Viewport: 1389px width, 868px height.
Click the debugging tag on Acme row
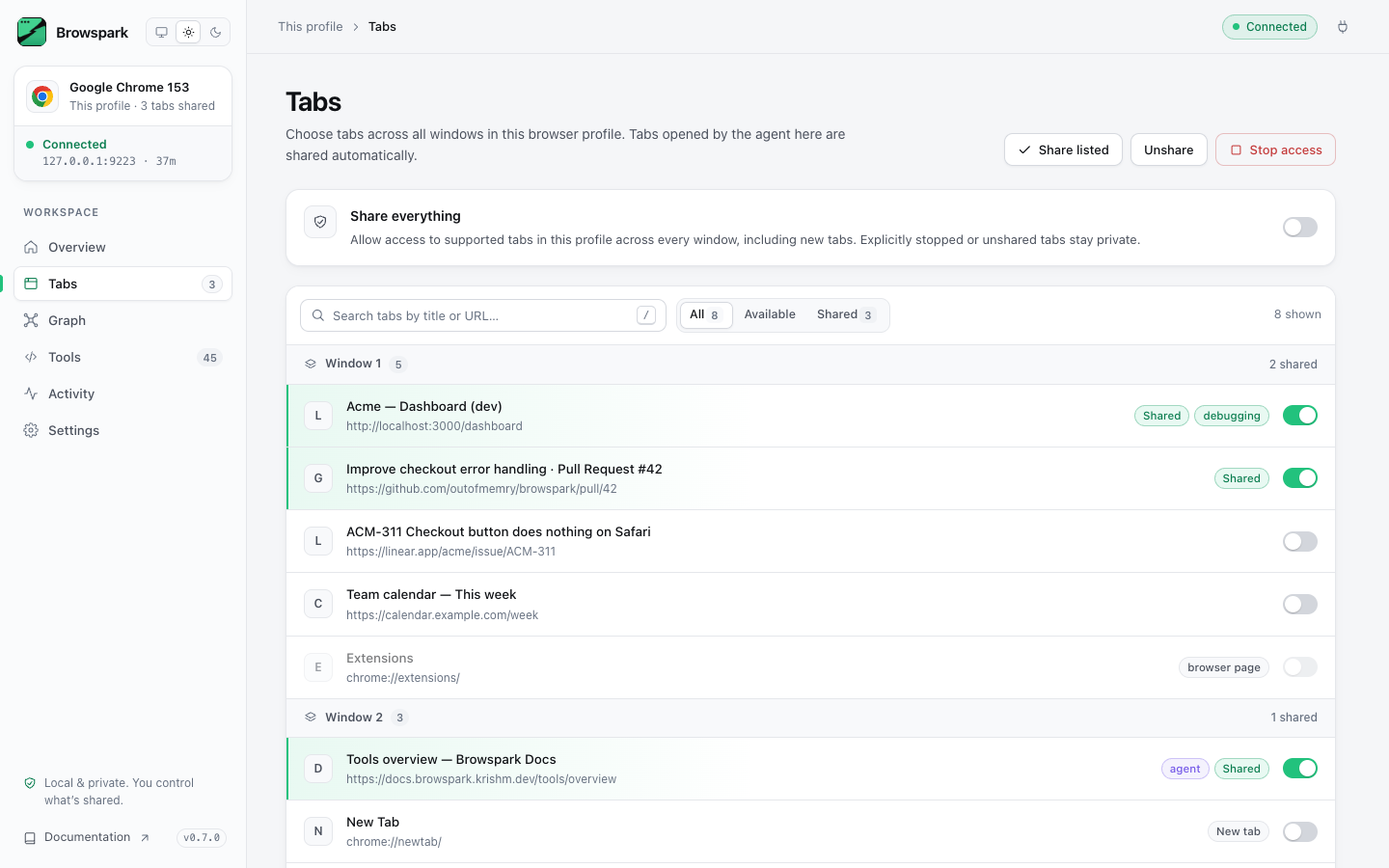[x=1232, y=416]
